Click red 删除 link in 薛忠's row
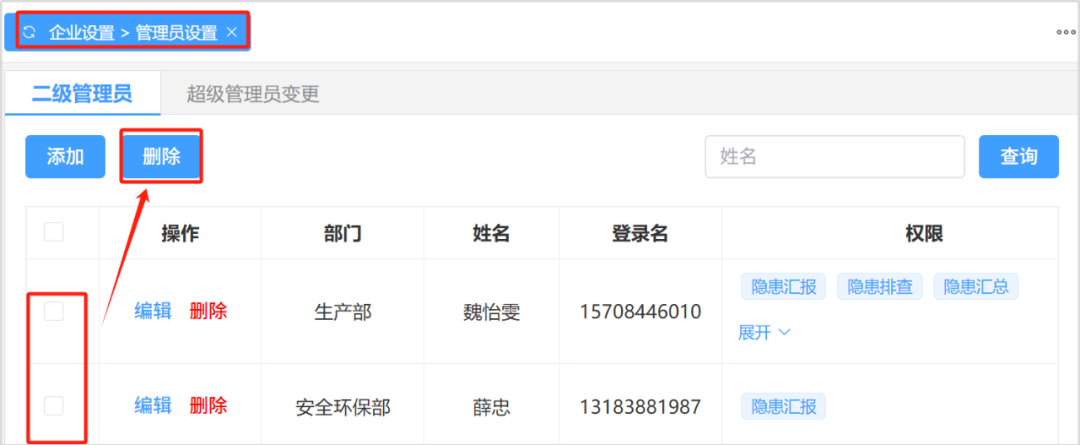Viewport: 1080px width, 445px height. point(208,405)
